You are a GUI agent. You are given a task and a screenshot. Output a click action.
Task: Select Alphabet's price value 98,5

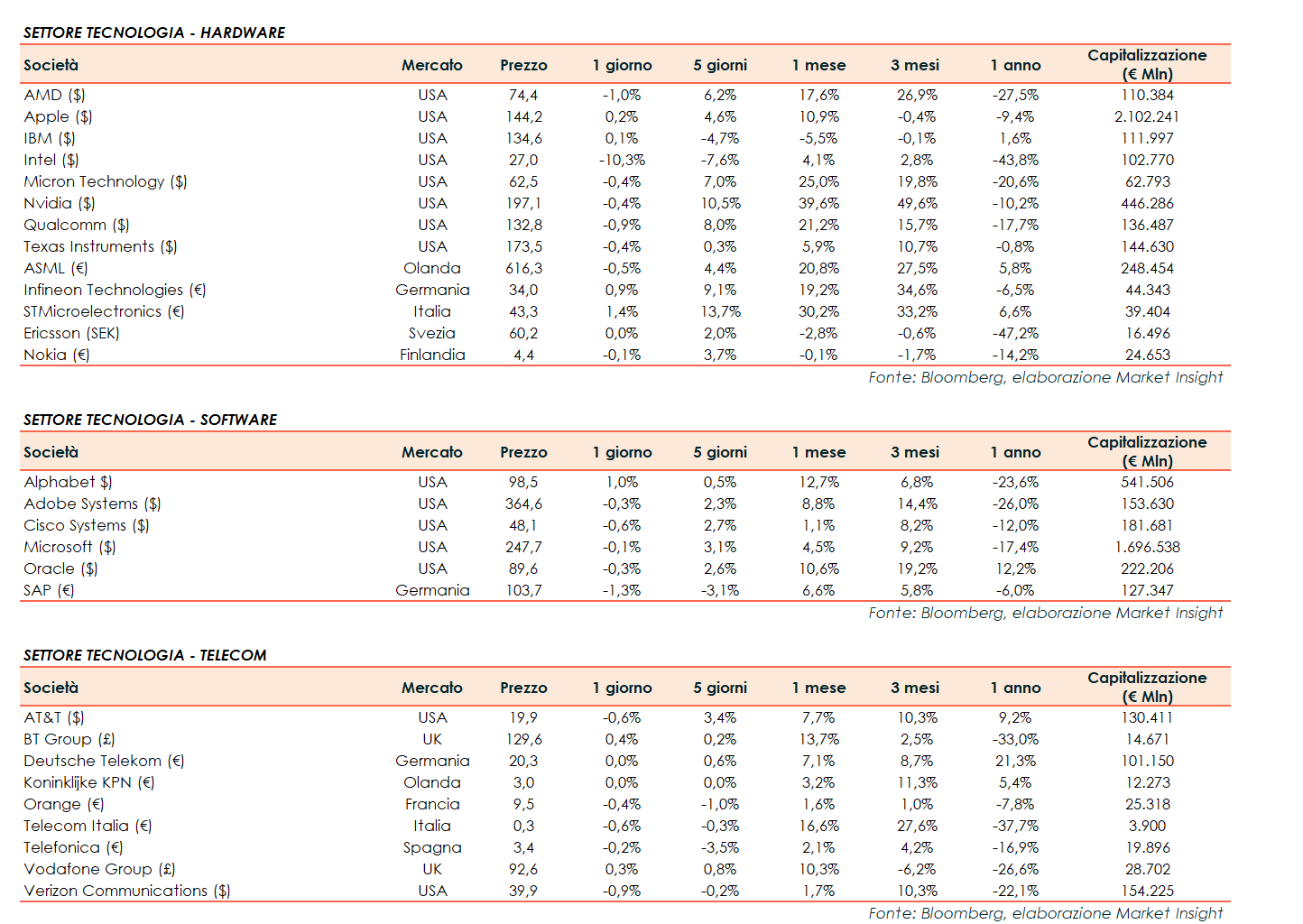pyautogui.click(x=523, y=482)
